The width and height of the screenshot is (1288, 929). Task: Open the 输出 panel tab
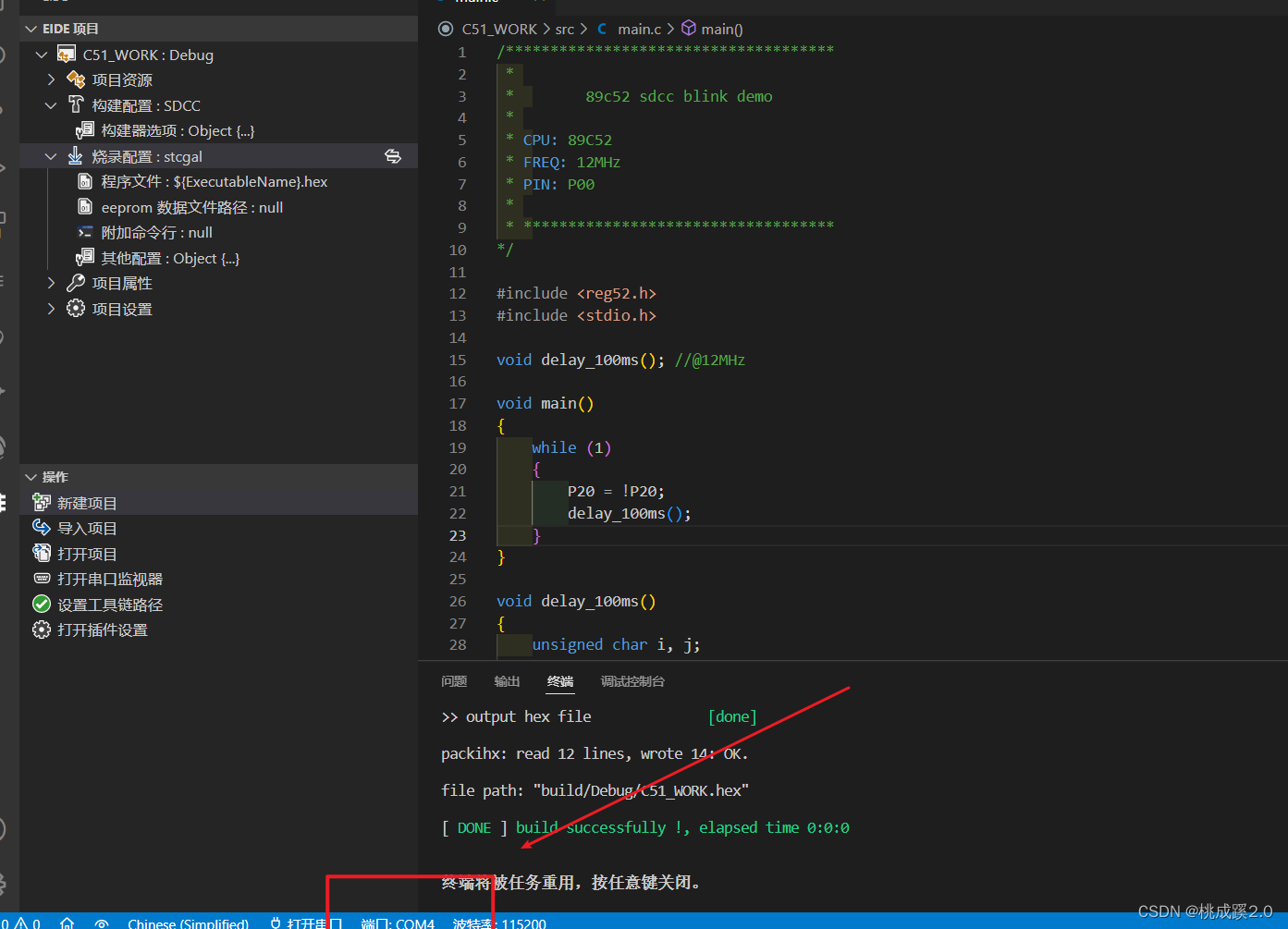coord(507,681)
